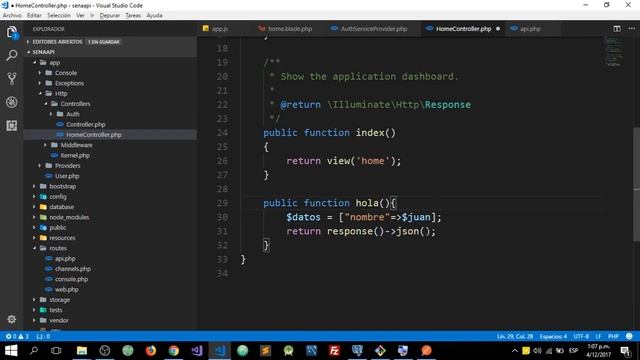Click the feedback smiley in status bar
This screenshot has height=360, width=640.
click(629, 336)
